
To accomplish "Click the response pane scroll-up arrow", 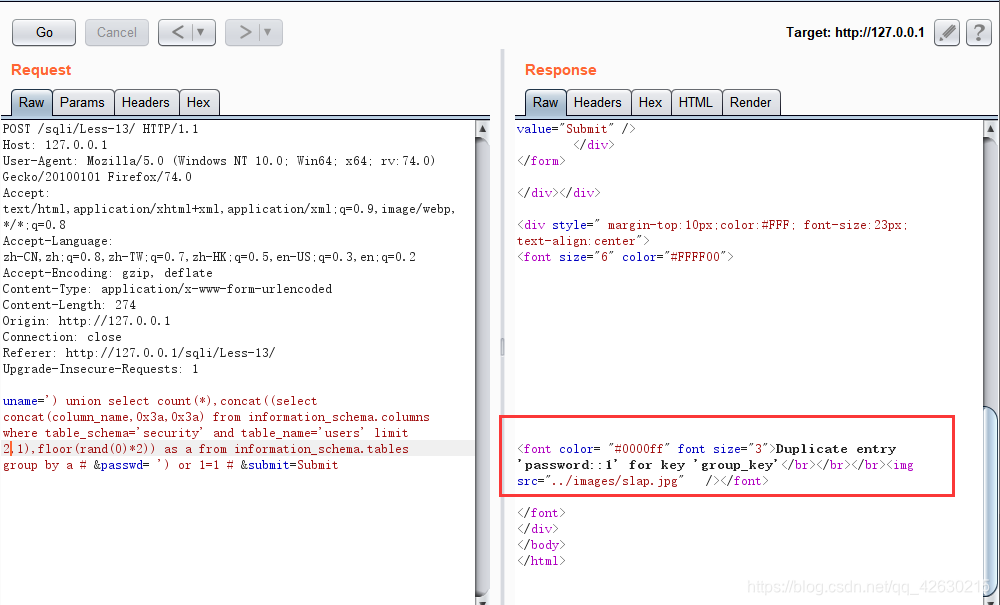I will tap(990, 129).
